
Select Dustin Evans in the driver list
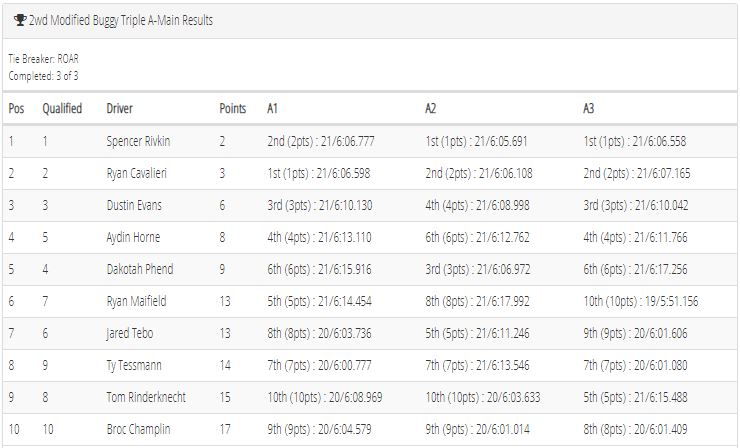pos(134,205)
